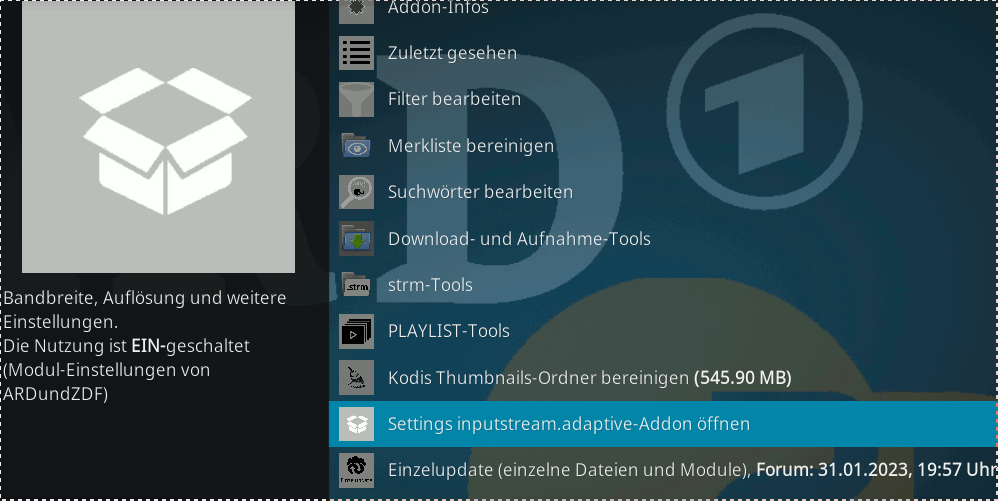
Task: Open the Zuletzt gesehen list
Action: click(663, 52)
